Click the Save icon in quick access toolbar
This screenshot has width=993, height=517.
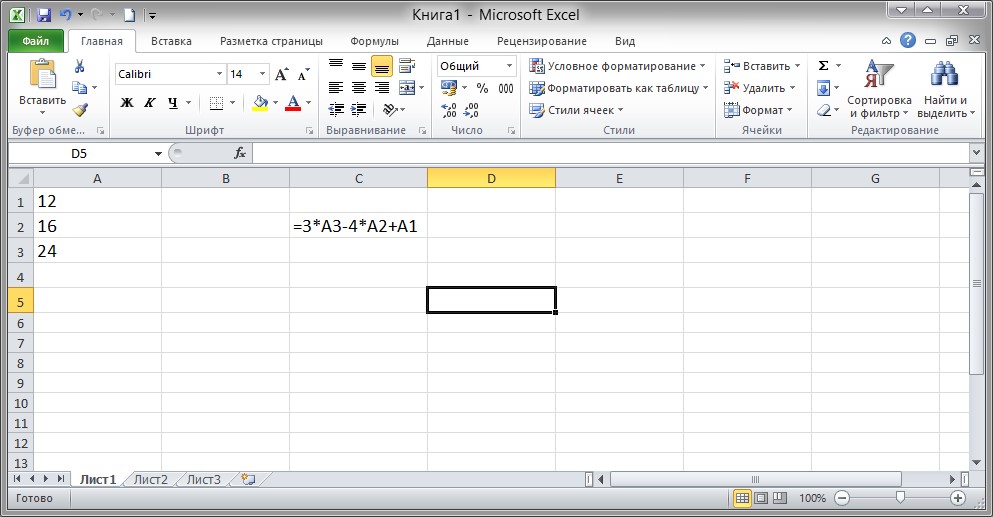(x=42, y=15)
